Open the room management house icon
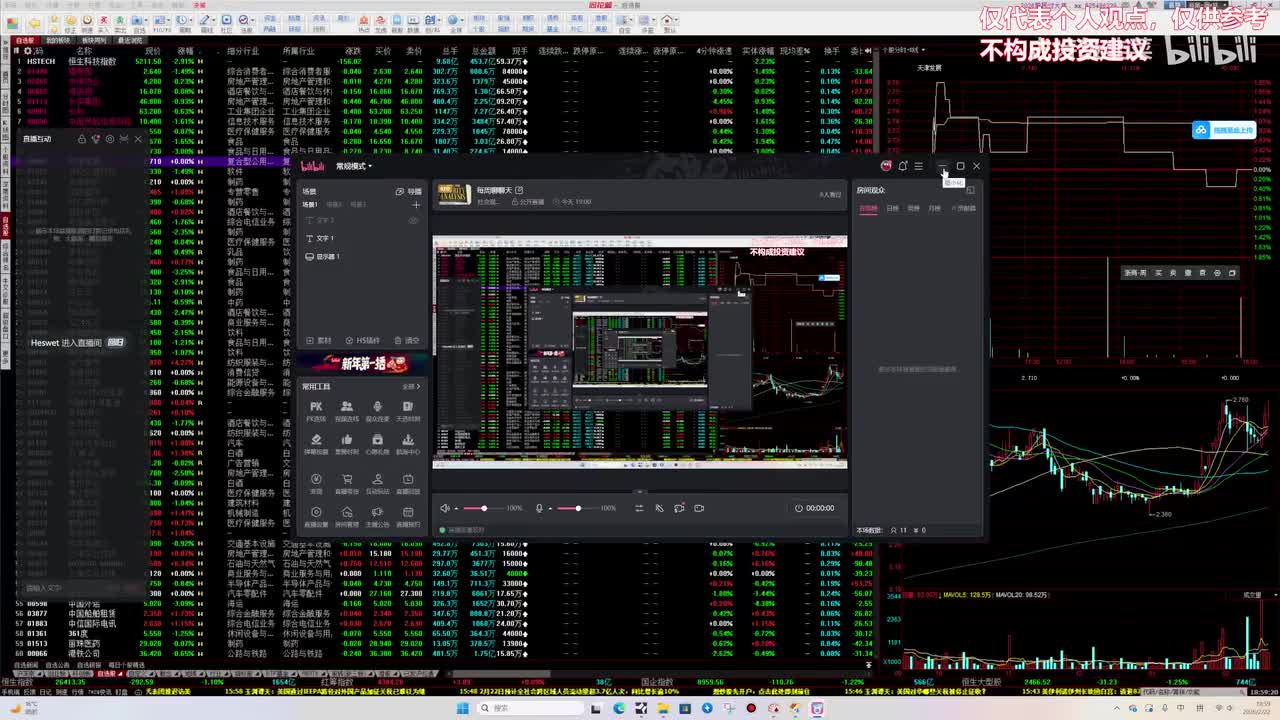The height and width of the screenshot is (720, 1280). (x=347, y=515)
